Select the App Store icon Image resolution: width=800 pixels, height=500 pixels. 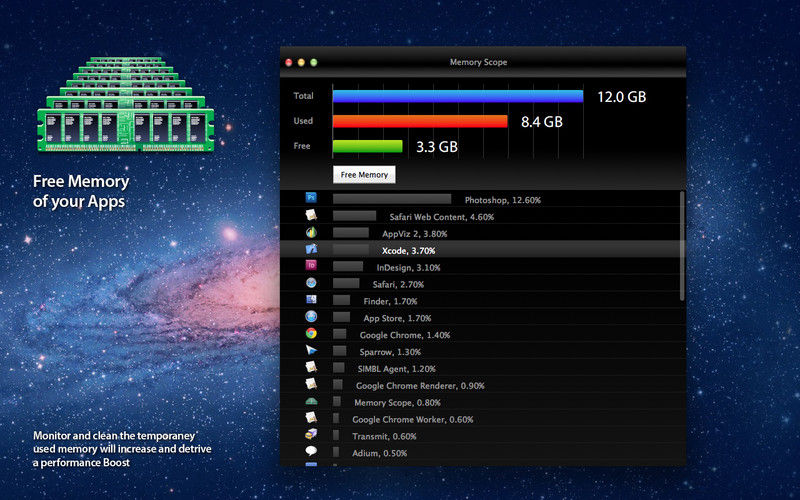(311, 317)
